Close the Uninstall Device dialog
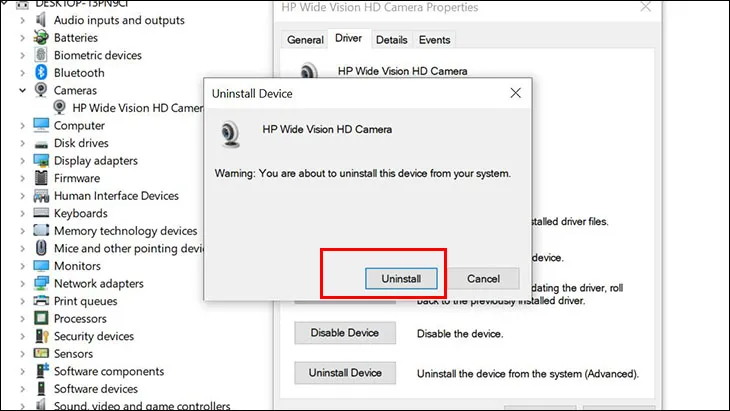 point(516,93)
